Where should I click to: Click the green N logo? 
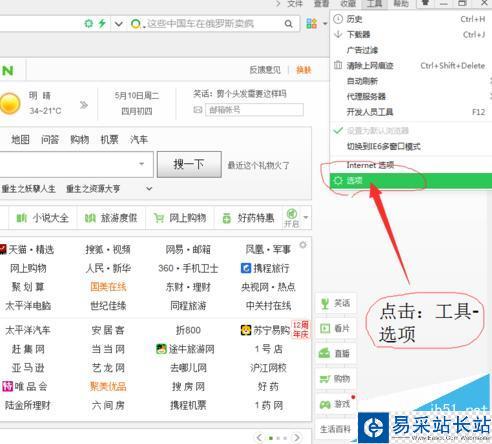click(8, 70)
